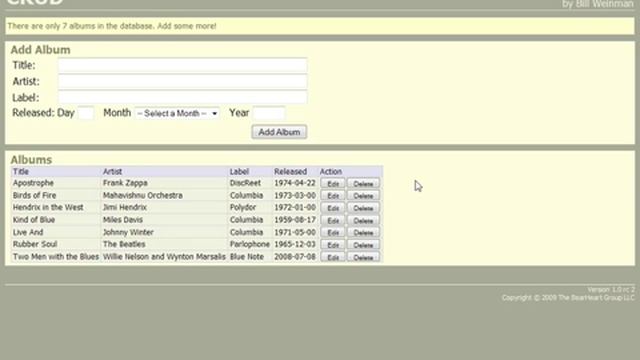Screen dimensions: 640x360
Task: Click the 7 albums database message
Action: 112,26
